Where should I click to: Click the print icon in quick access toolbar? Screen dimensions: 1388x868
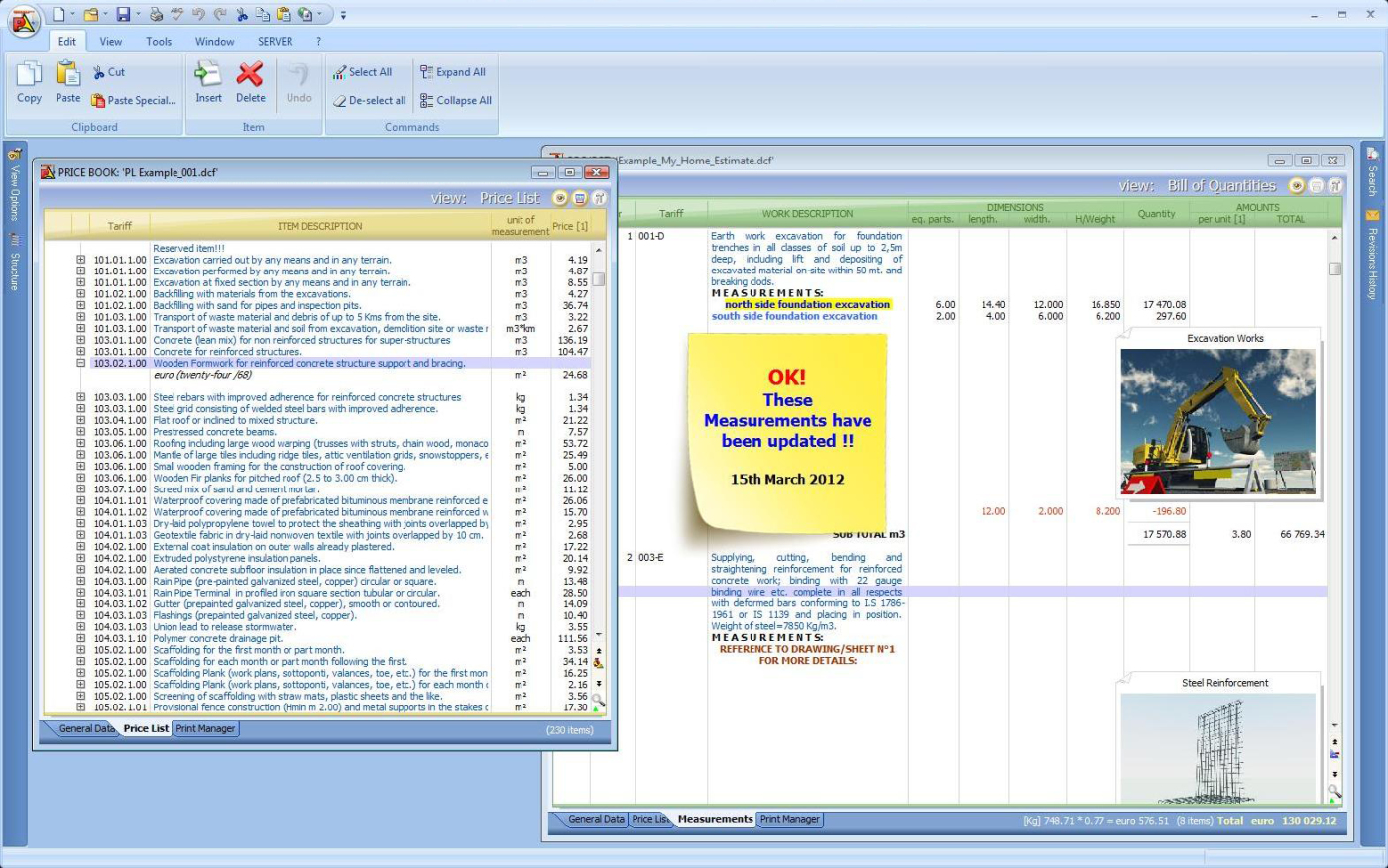[x=158, y=15]
